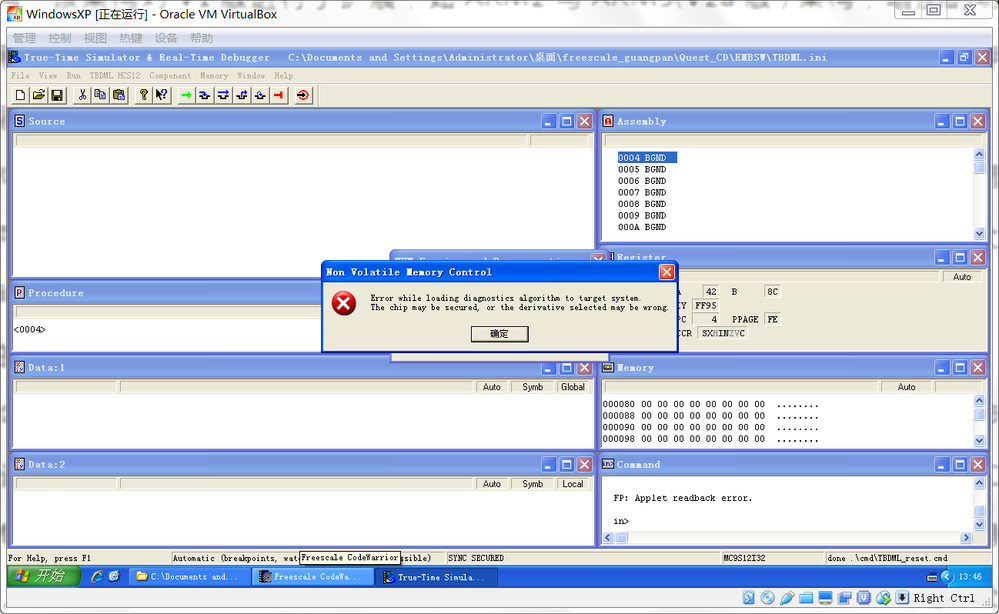Switch to True-Time Simulator taskbar button

[x=437, y=577]
